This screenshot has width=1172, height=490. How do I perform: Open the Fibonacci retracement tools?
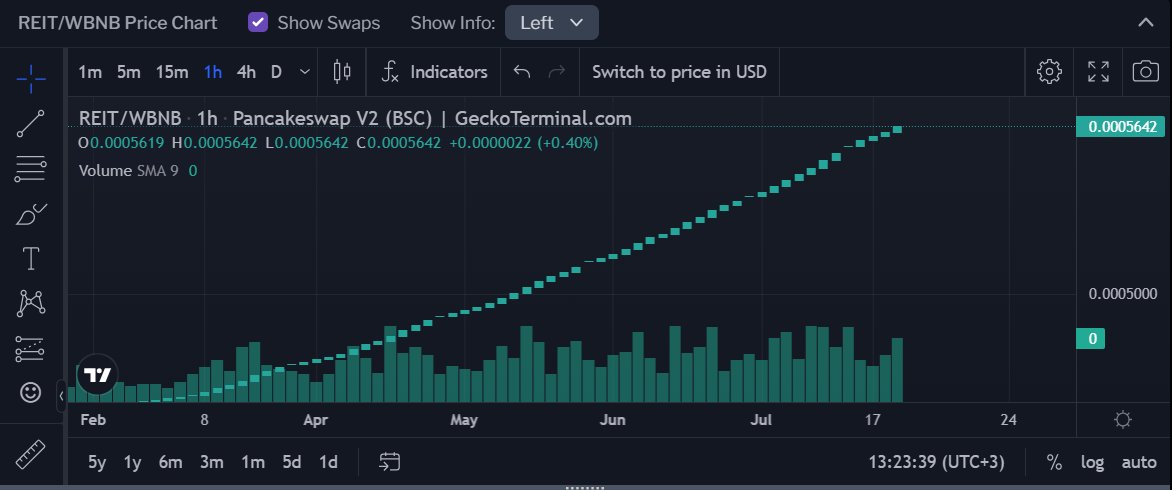(31, 170)
